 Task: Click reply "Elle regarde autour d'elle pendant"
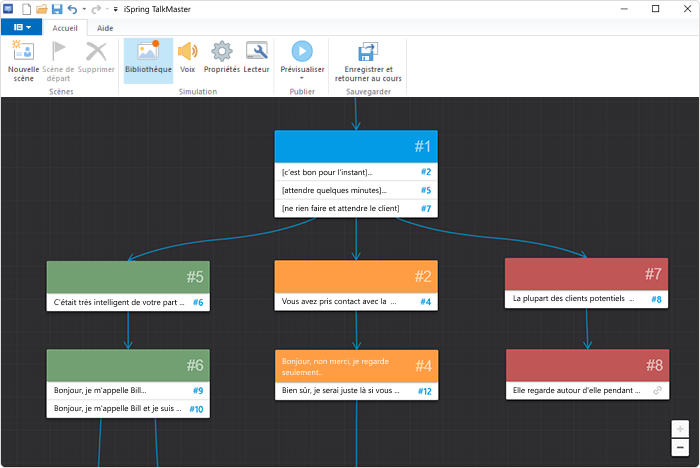point(576,390)
